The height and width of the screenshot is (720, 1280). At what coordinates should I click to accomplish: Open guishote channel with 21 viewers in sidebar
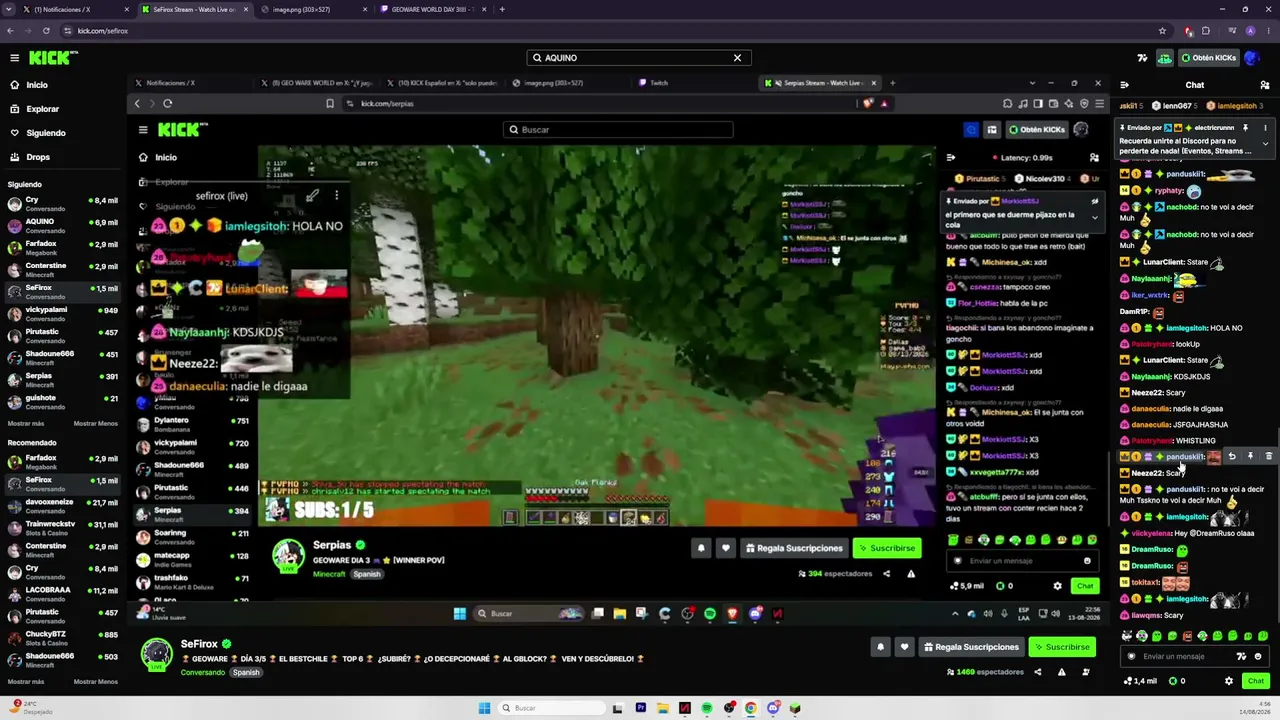click(x=63, y=401)
